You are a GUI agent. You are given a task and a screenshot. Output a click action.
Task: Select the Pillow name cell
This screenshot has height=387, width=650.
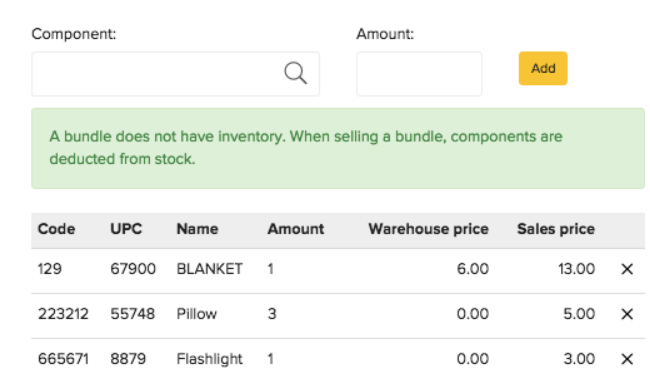pos(196,314)
